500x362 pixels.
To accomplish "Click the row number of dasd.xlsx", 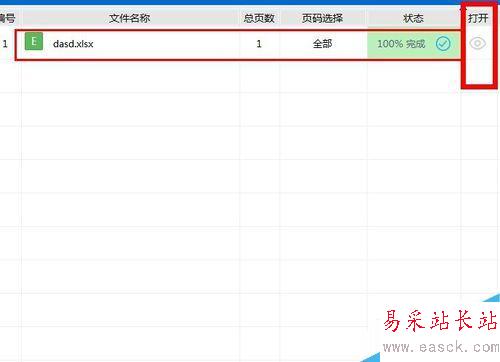I will pyautogui.click(x=5, y=44).
